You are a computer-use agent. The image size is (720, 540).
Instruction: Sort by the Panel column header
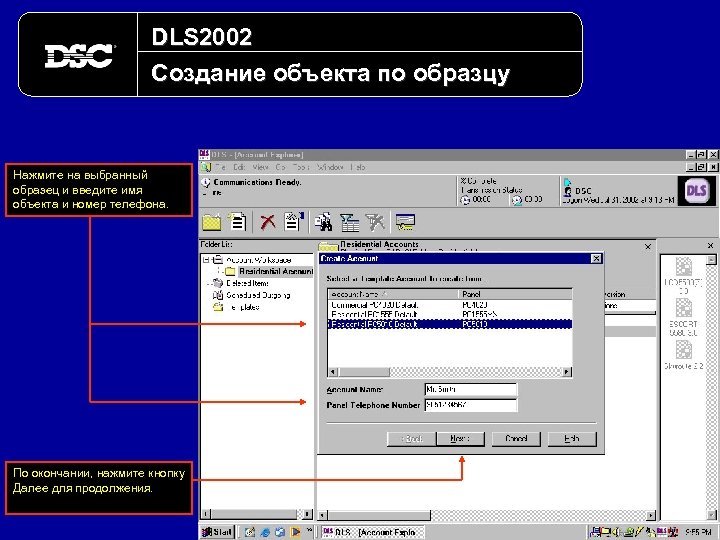click(515, 294)
